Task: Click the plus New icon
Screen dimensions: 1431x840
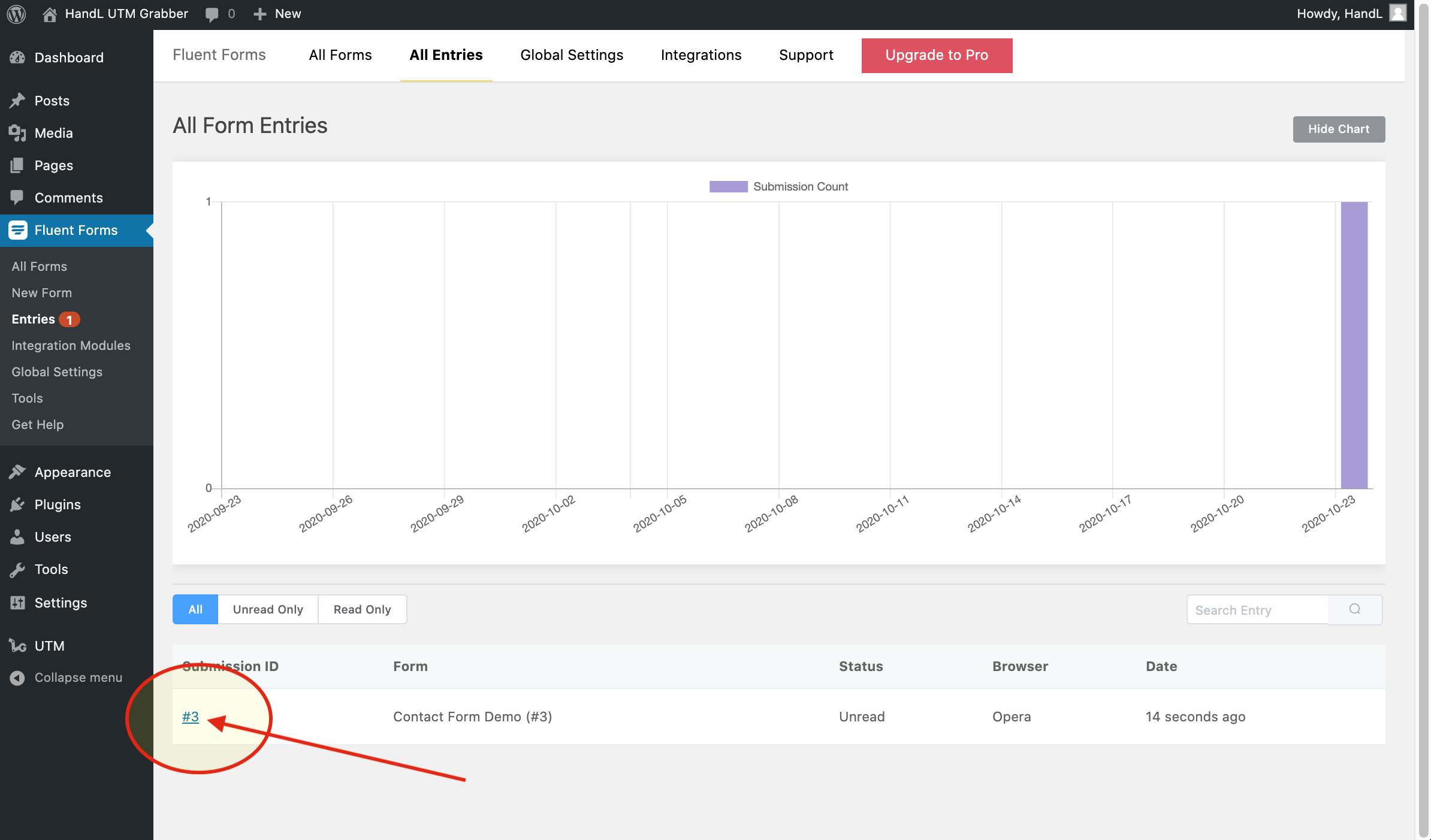Action: [259, 14]
